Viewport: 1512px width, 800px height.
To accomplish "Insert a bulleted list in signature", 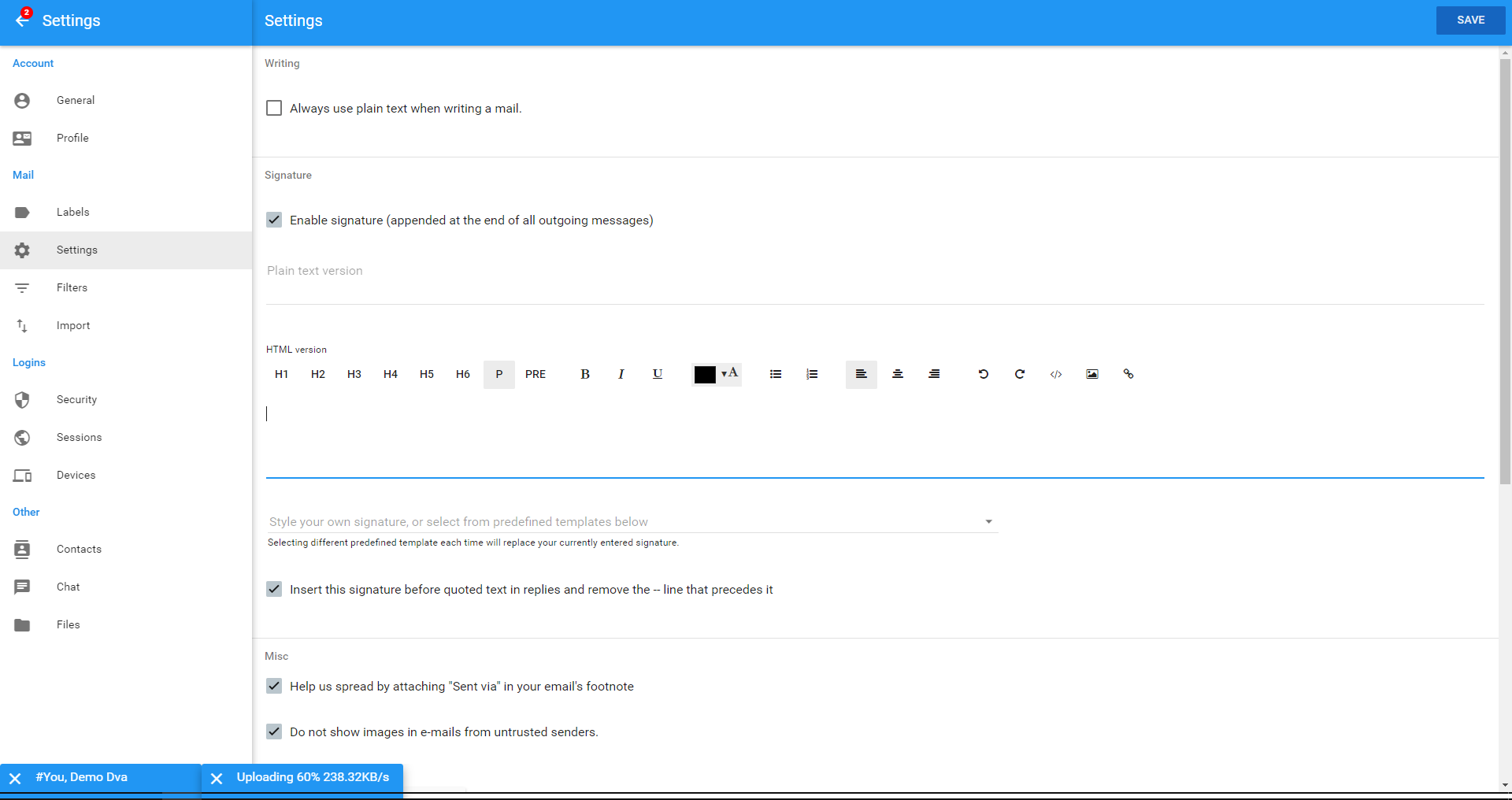I will tap(776, 374).
